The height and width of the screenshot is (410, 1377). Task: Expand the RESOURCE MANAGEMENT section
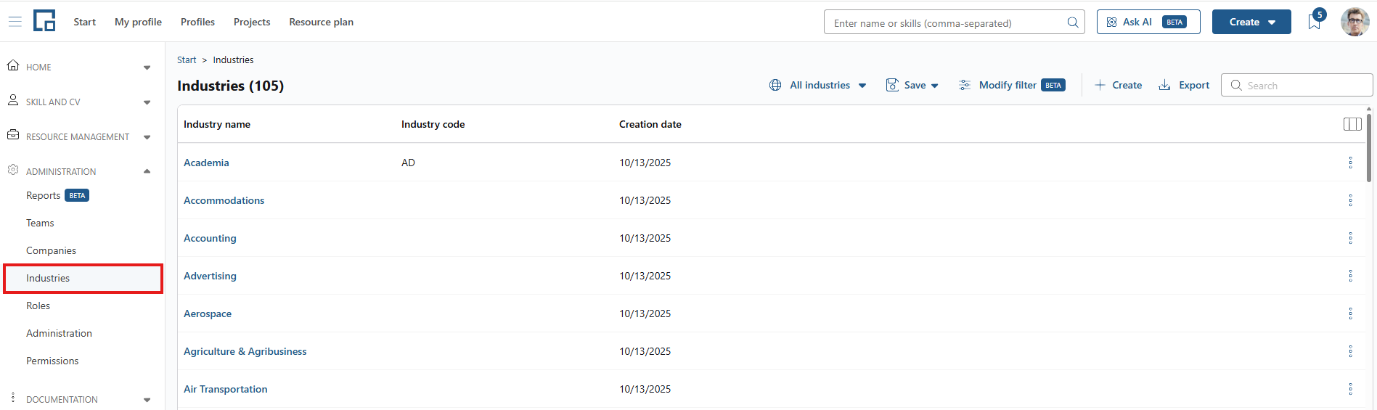[147, 137]
